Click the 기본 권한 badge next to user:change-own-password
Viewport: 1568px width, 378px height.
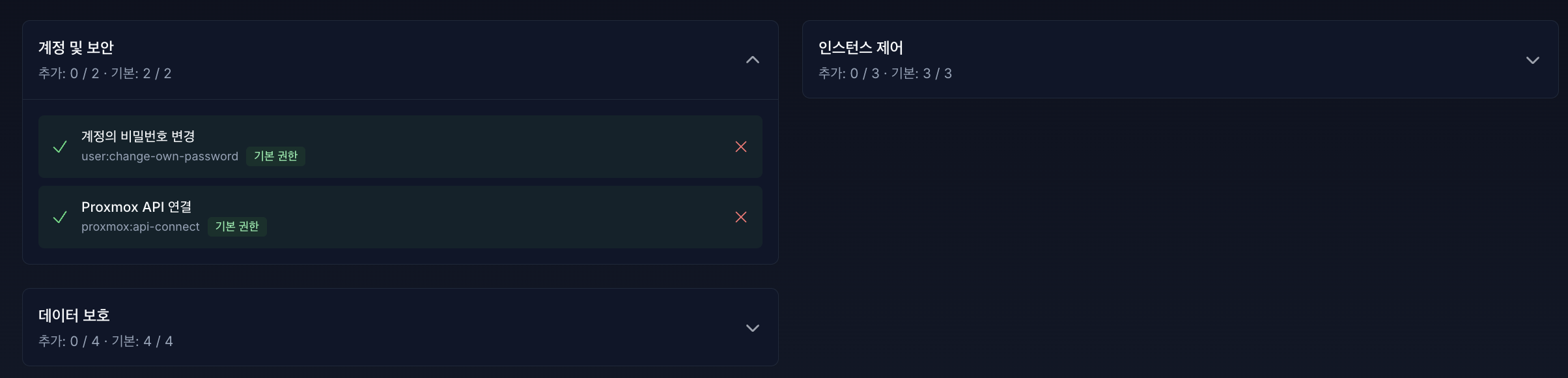(276, 156)
